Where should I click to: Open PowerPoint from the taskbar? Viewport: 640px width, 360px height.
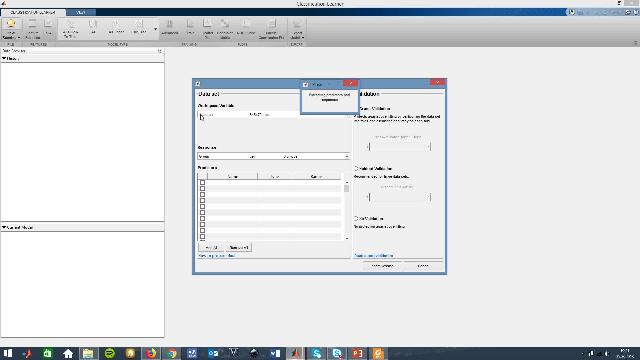click(x=358, y=353)
